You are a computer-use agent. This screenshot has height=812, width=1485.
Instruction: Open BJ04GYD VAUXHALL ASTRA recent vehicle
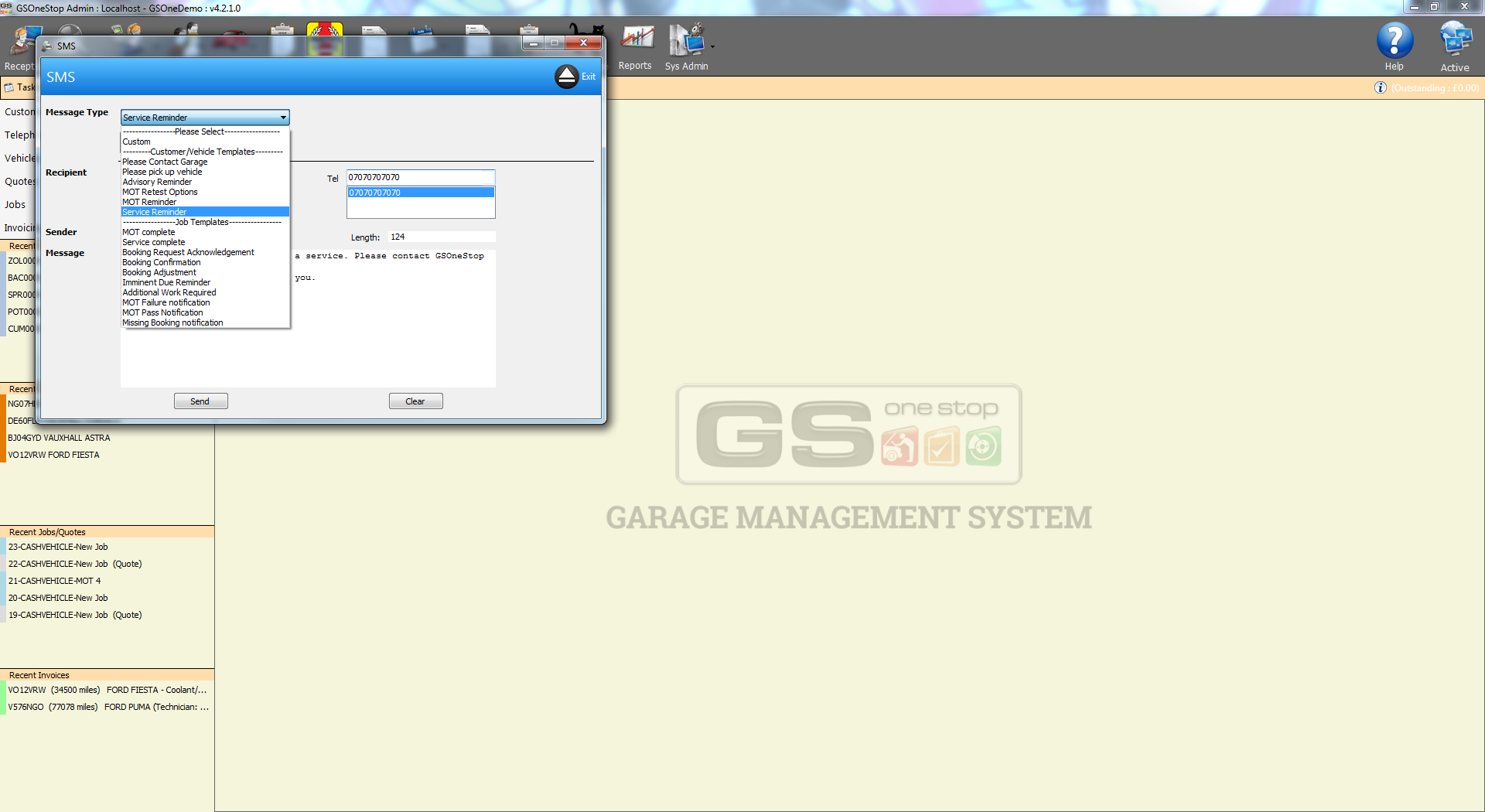pos(59,438)
